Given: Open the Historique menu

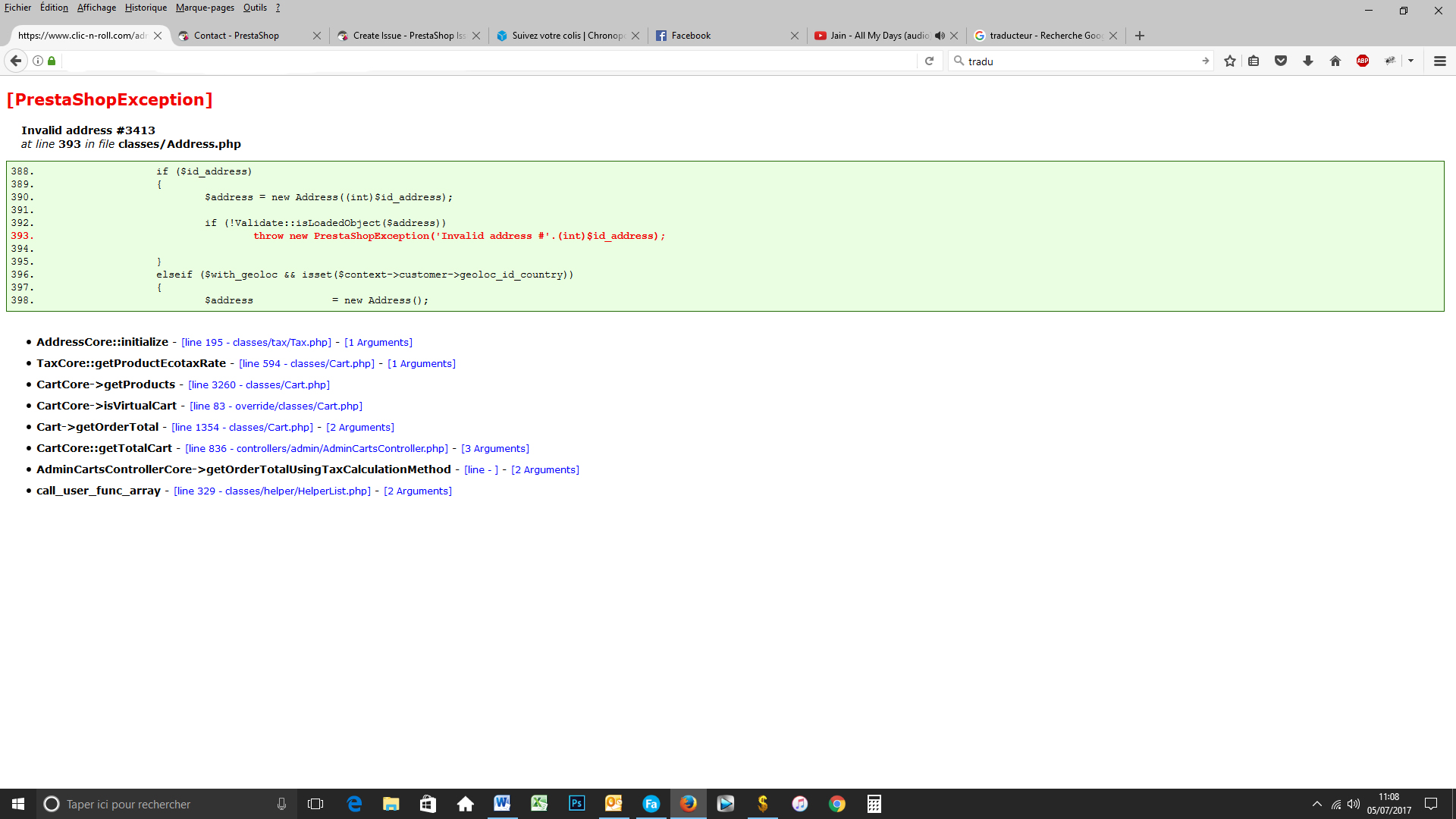Looking at the screenshot, I should click(x=146, y=8).
